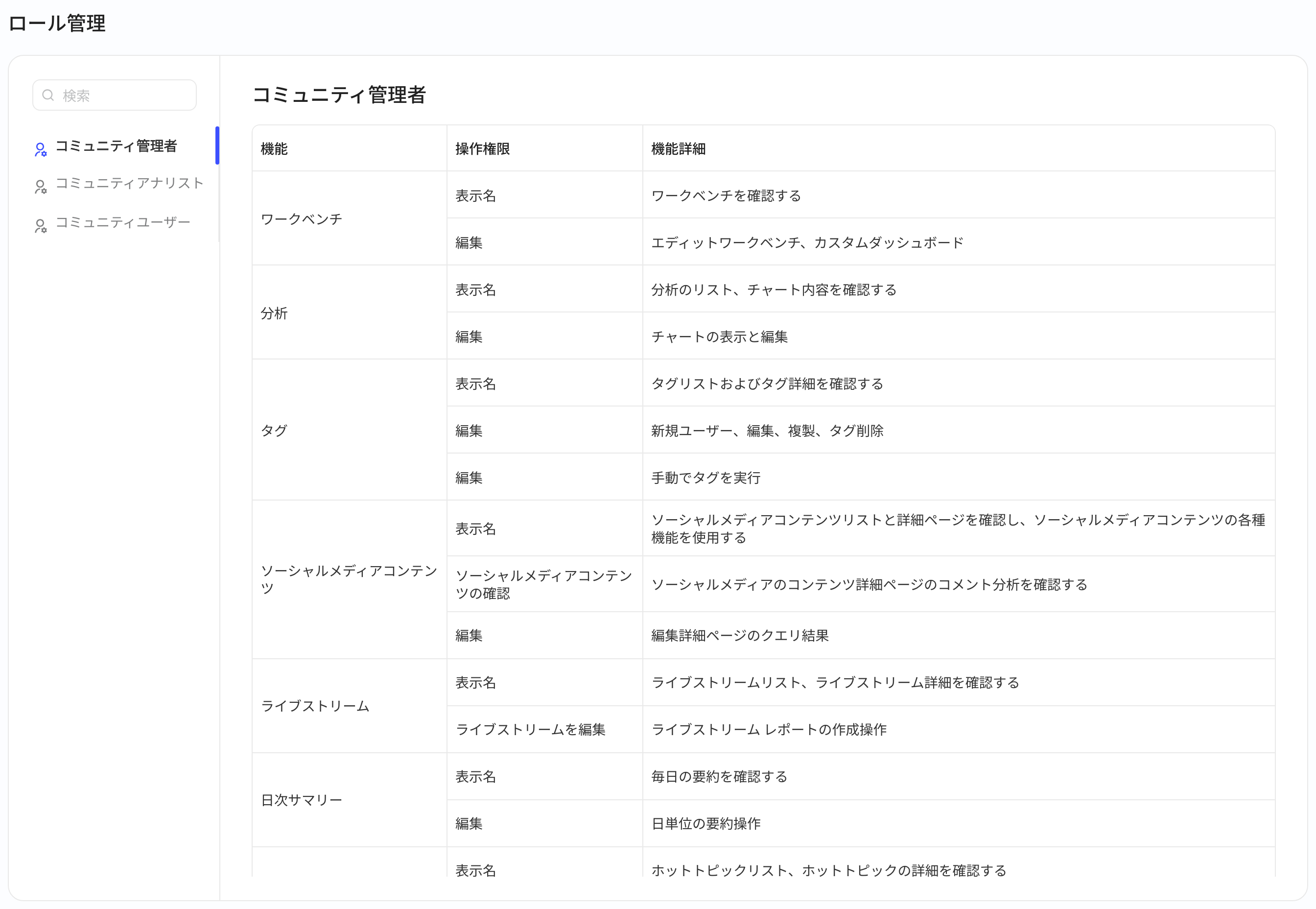Click 手動でタグを実行 detail text

[x=706, y=478]
